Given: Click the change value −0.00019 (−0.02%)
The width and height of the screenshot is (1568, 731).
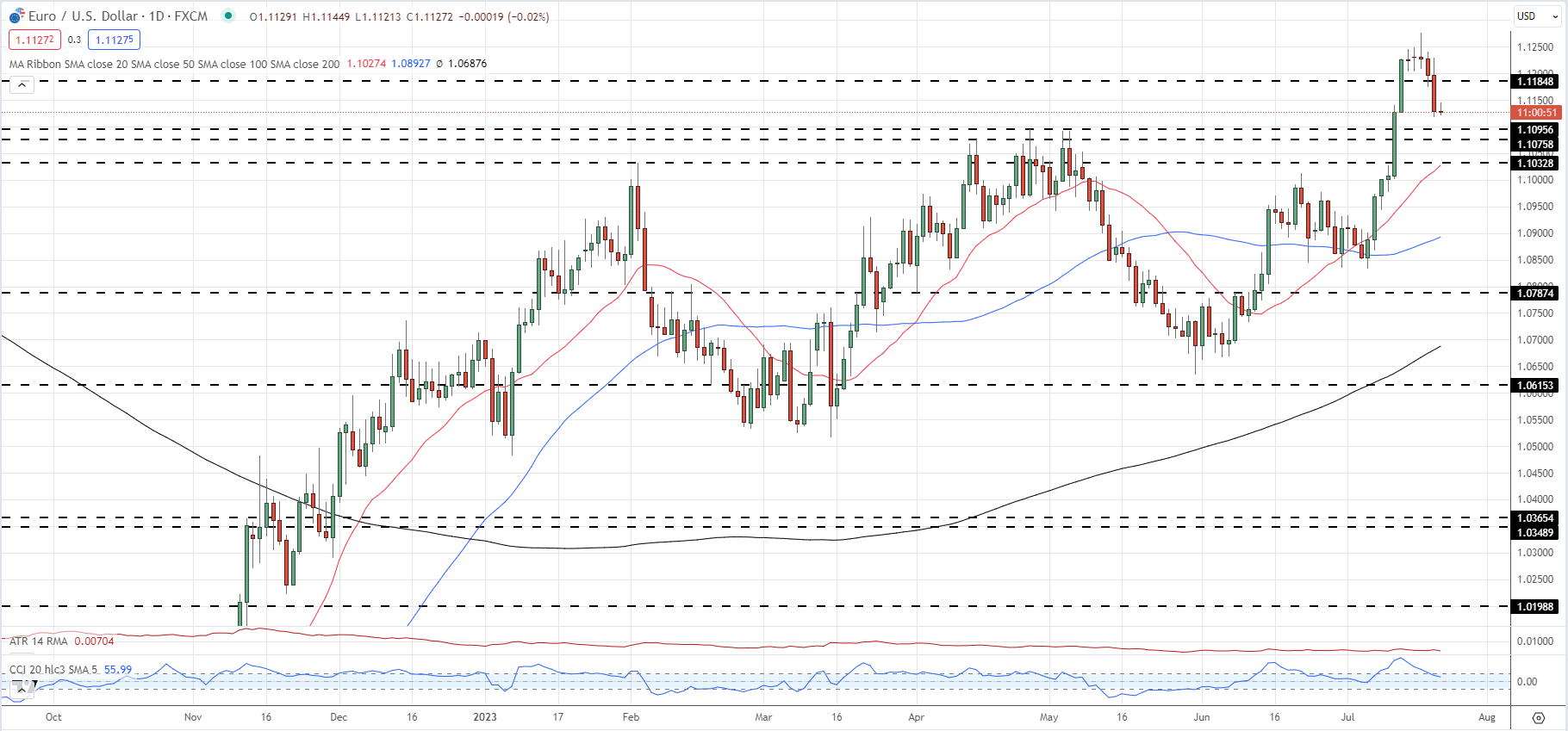Looking at the screenshot, I should point(505,16).
